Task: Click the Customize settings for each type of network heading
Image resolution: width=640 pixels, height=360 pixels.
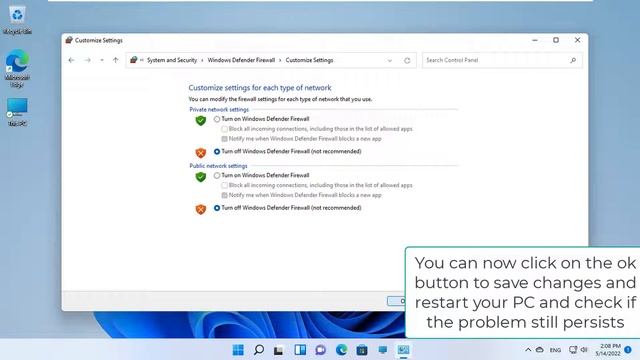Action: coord(260,88)
